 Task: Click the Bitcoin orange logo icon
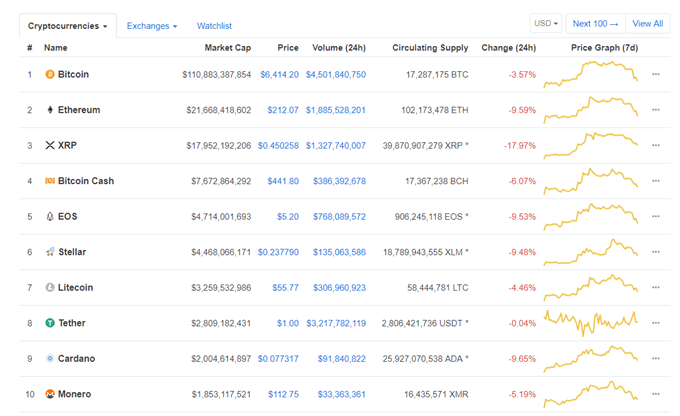pos(50,74)
